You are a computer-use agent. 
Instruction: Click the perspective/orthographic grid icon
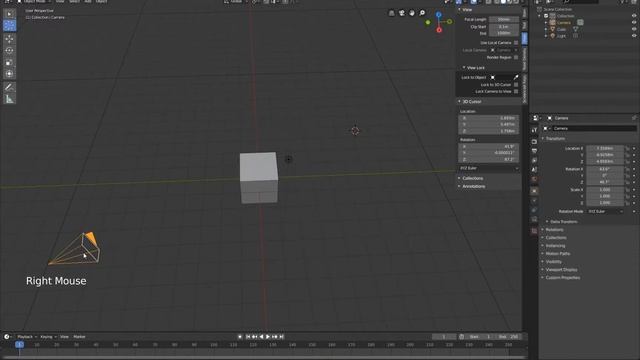391,13
